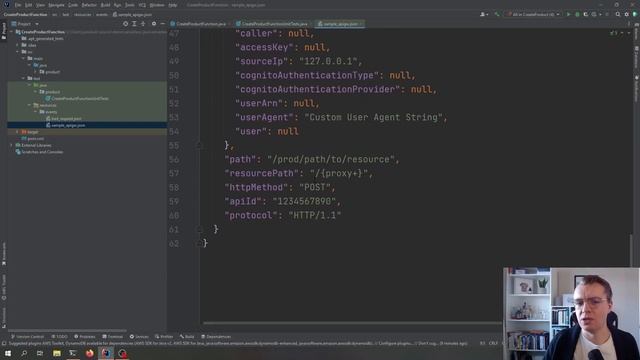Select test_request.json in project tree
Viewport: 640px width, 360px height.
(63, 118)
